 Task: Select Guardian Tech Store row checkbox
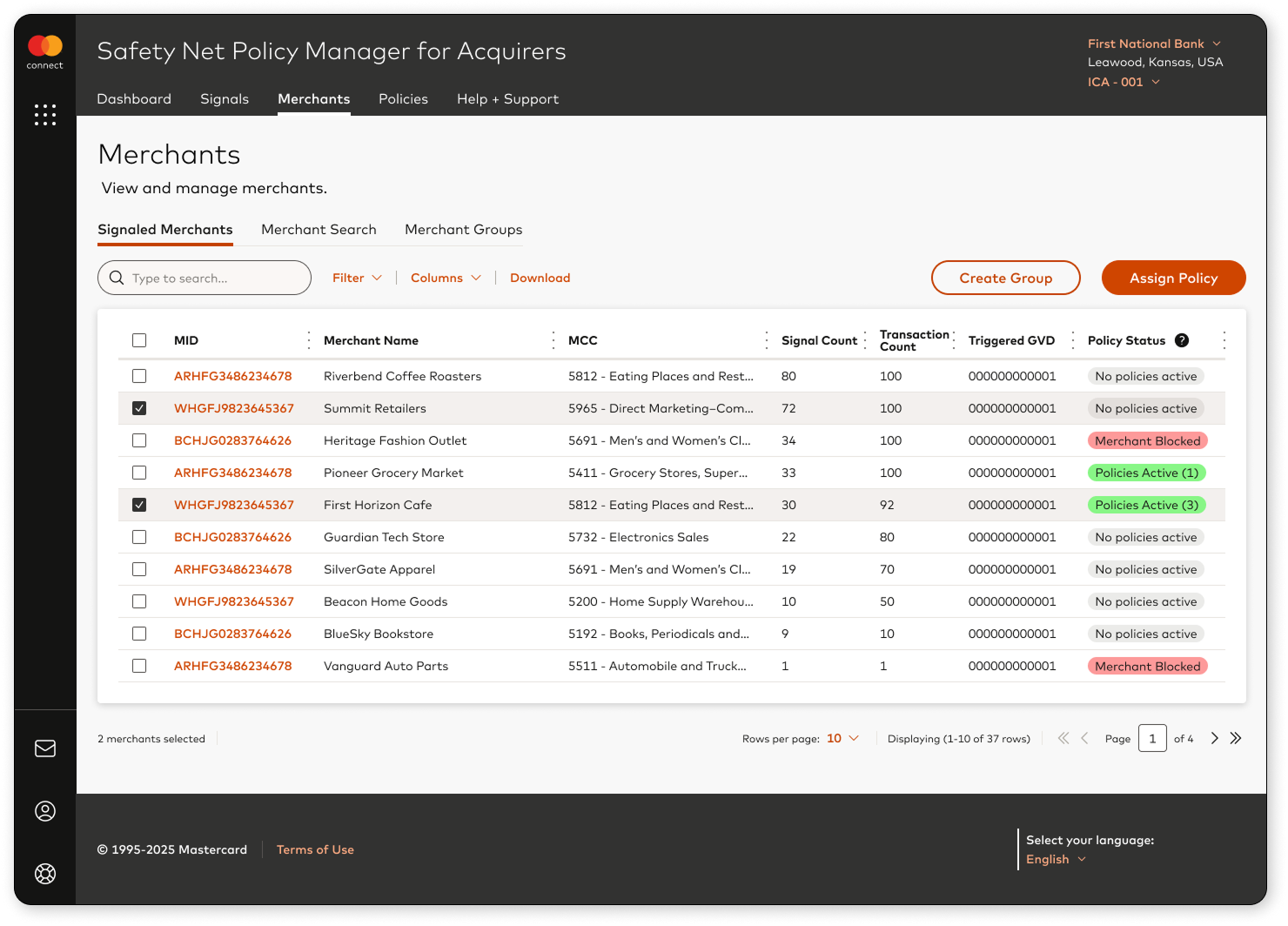pyautogui.click(x=139, y=537)
